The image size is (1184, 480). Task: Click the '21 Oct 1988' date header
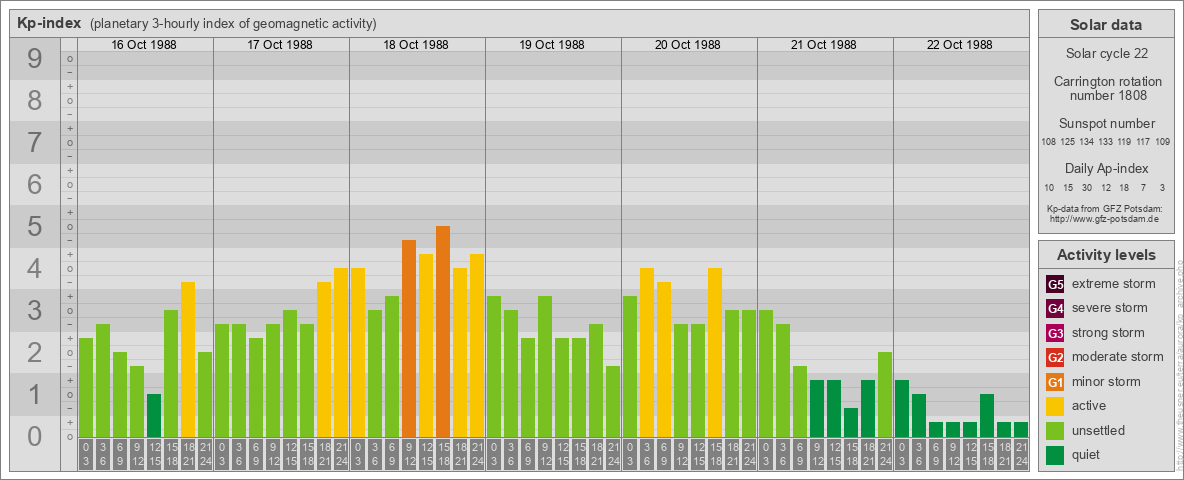pos(824,45)
